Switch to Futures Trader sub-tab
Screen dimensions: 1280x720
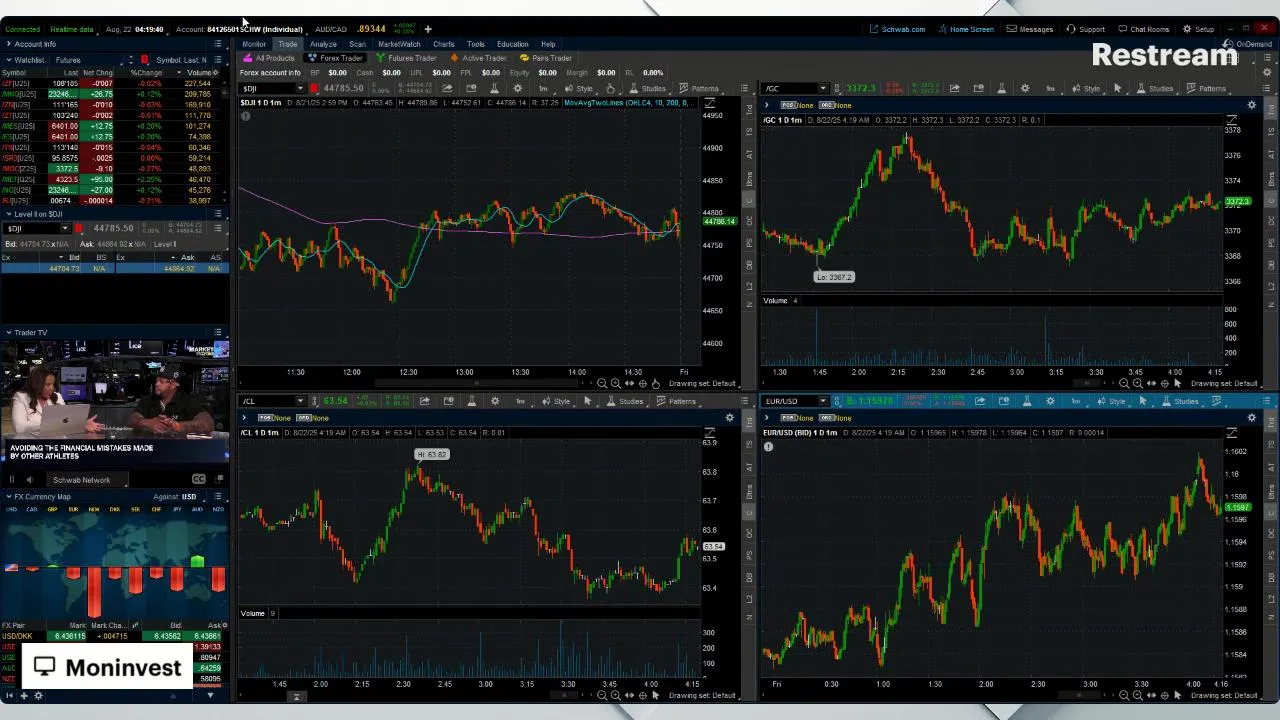[406, 58]
